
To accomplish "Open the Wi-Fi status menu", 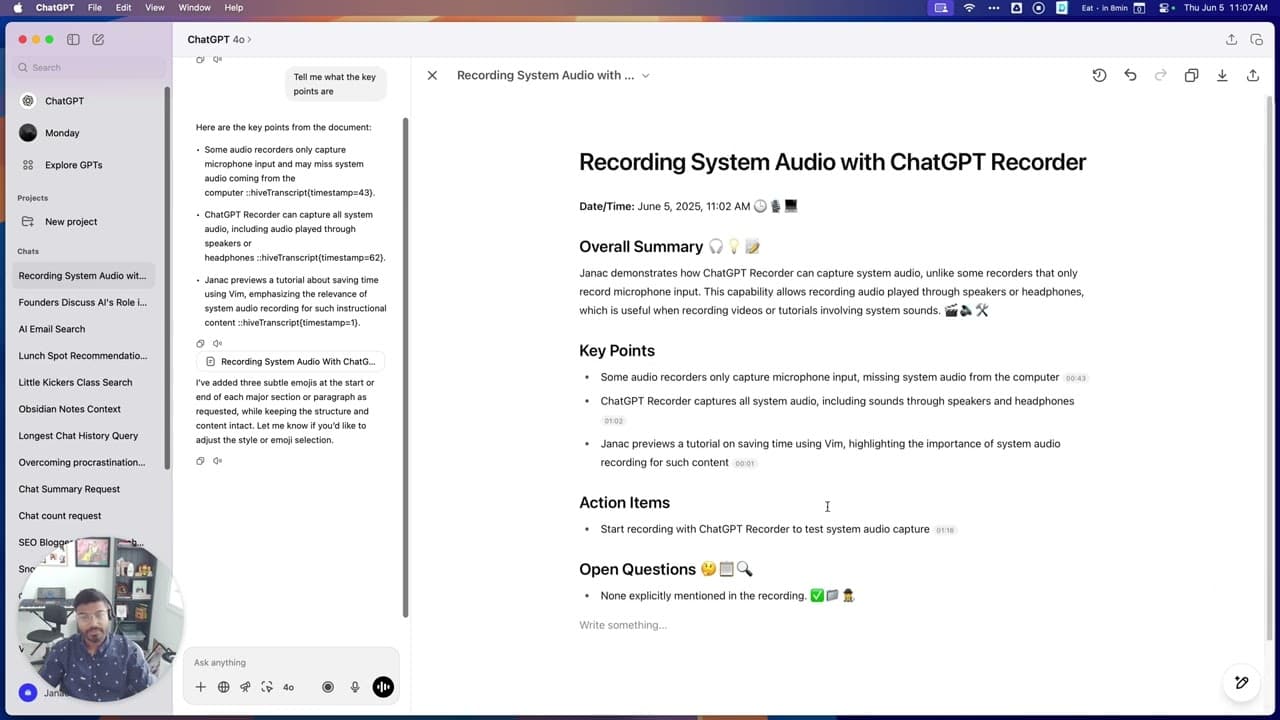I will click(x=969, y=8).
